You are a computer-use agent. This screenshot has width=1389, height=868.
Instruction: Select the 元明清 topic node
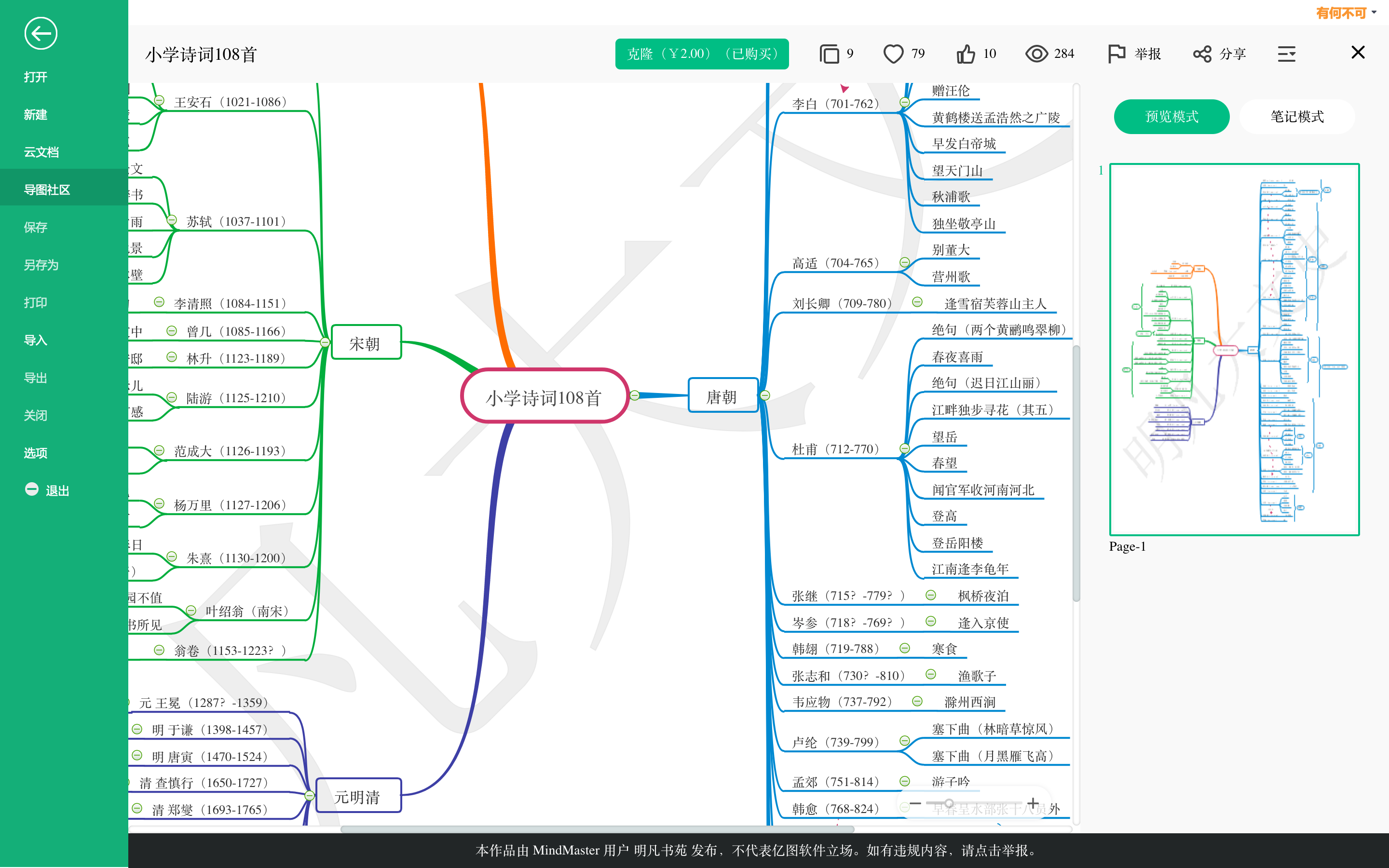click(358, 796)
